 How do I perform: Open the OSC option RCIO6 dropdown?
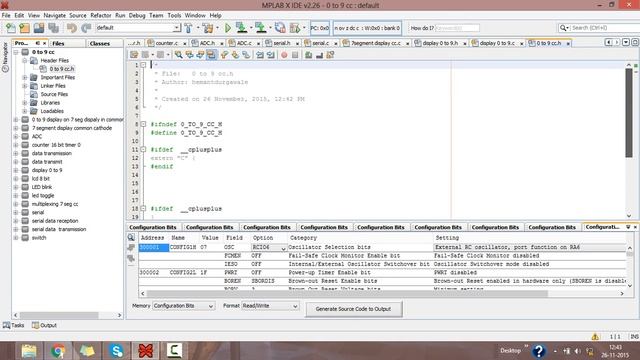click(x=283, y=248)
